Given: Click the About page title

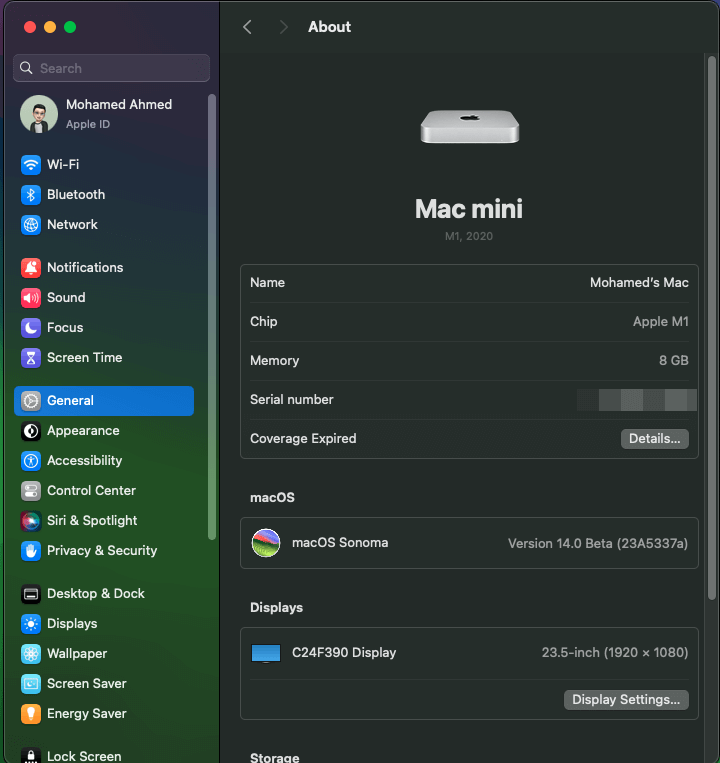Looking at the screenshot, I should [x=329, y=27].
